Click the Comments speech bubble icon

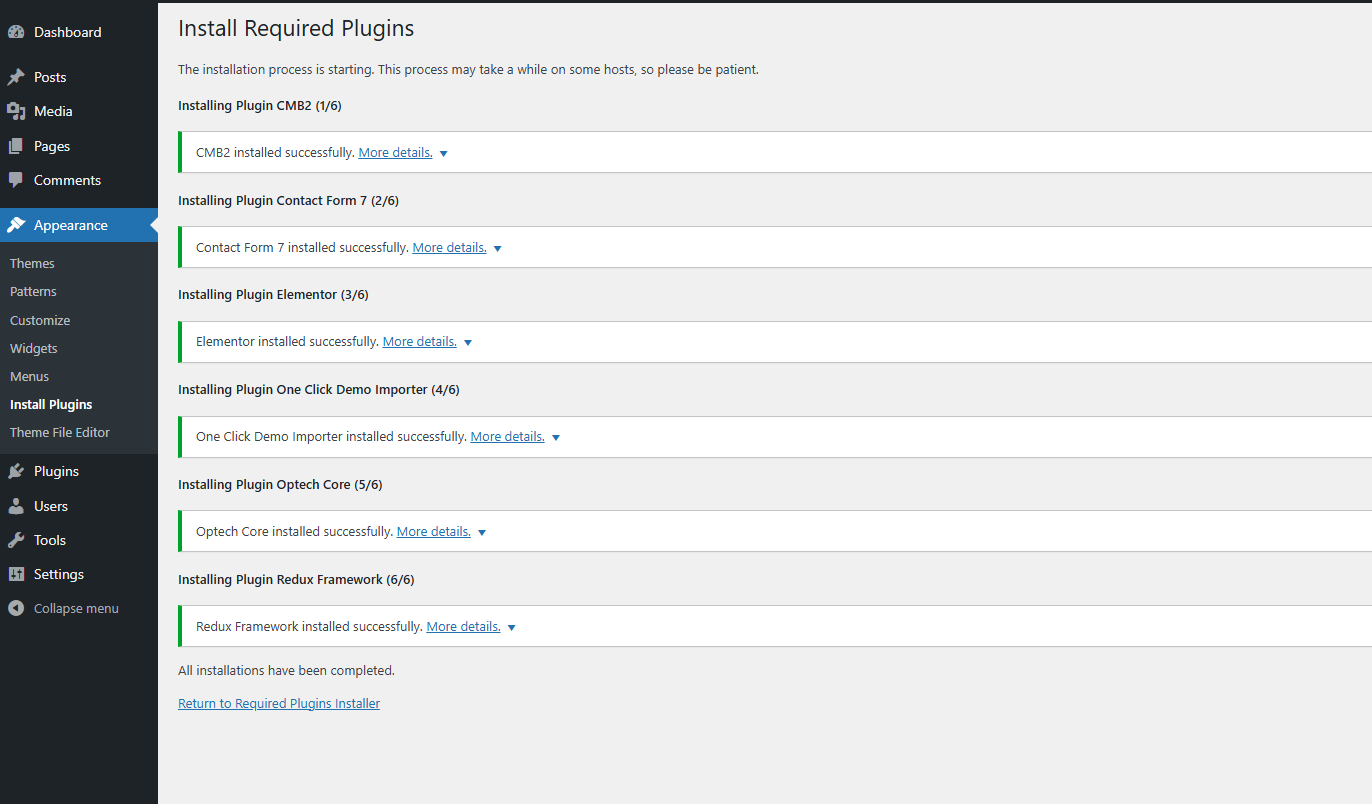(16, 180)
